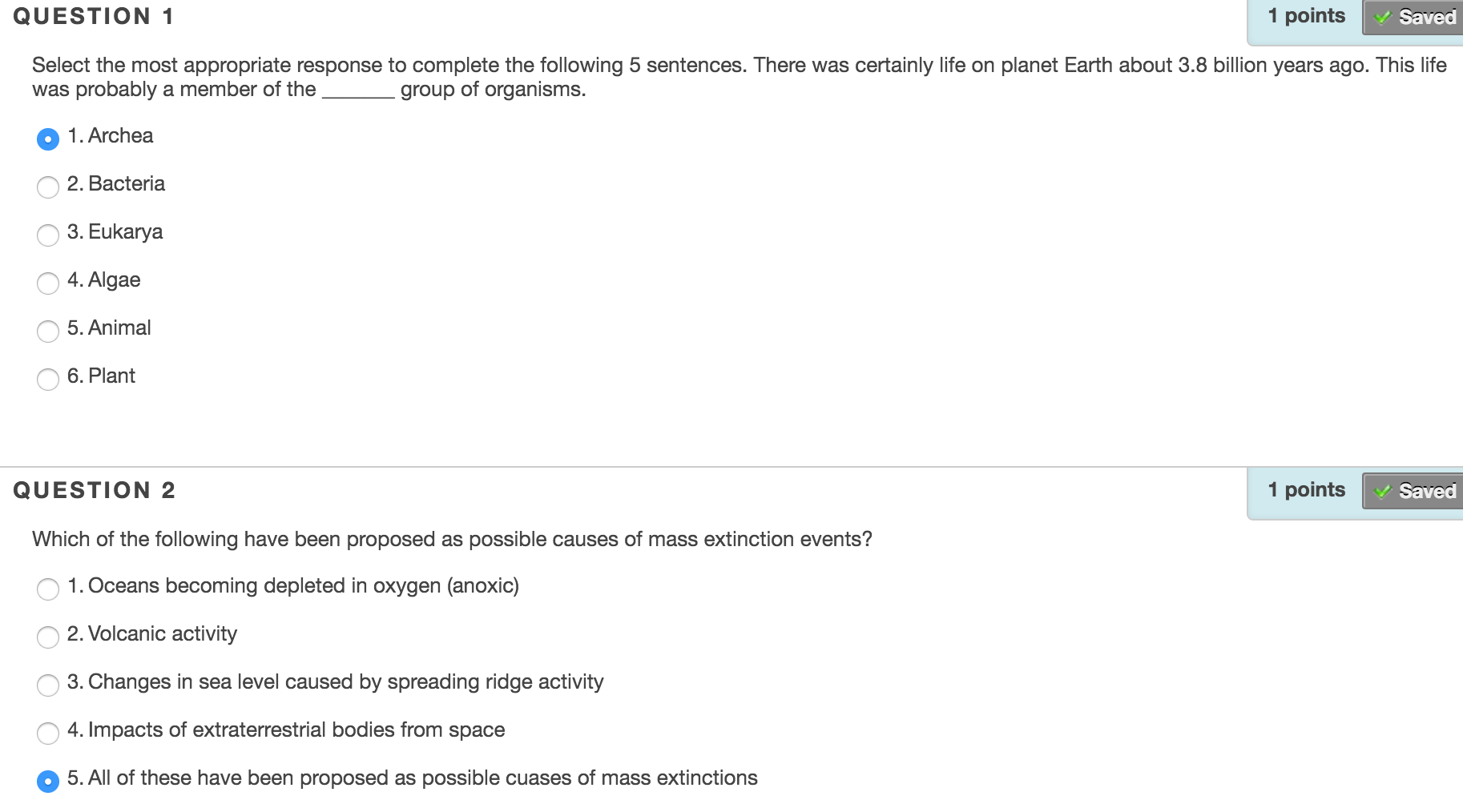Screen dimensions: 1463x812
Task: Select the Archea radio option
Action: [x=48, y=139]
